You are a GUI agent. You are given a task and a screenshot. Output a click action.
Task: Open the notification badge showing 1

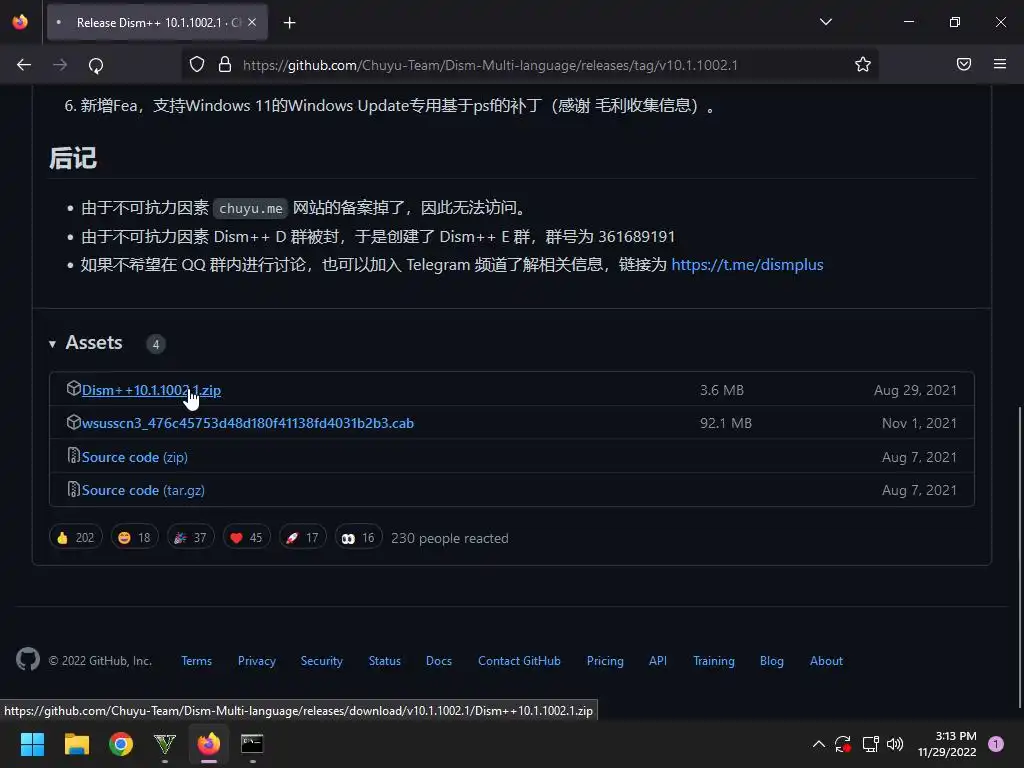pos(995,744)
